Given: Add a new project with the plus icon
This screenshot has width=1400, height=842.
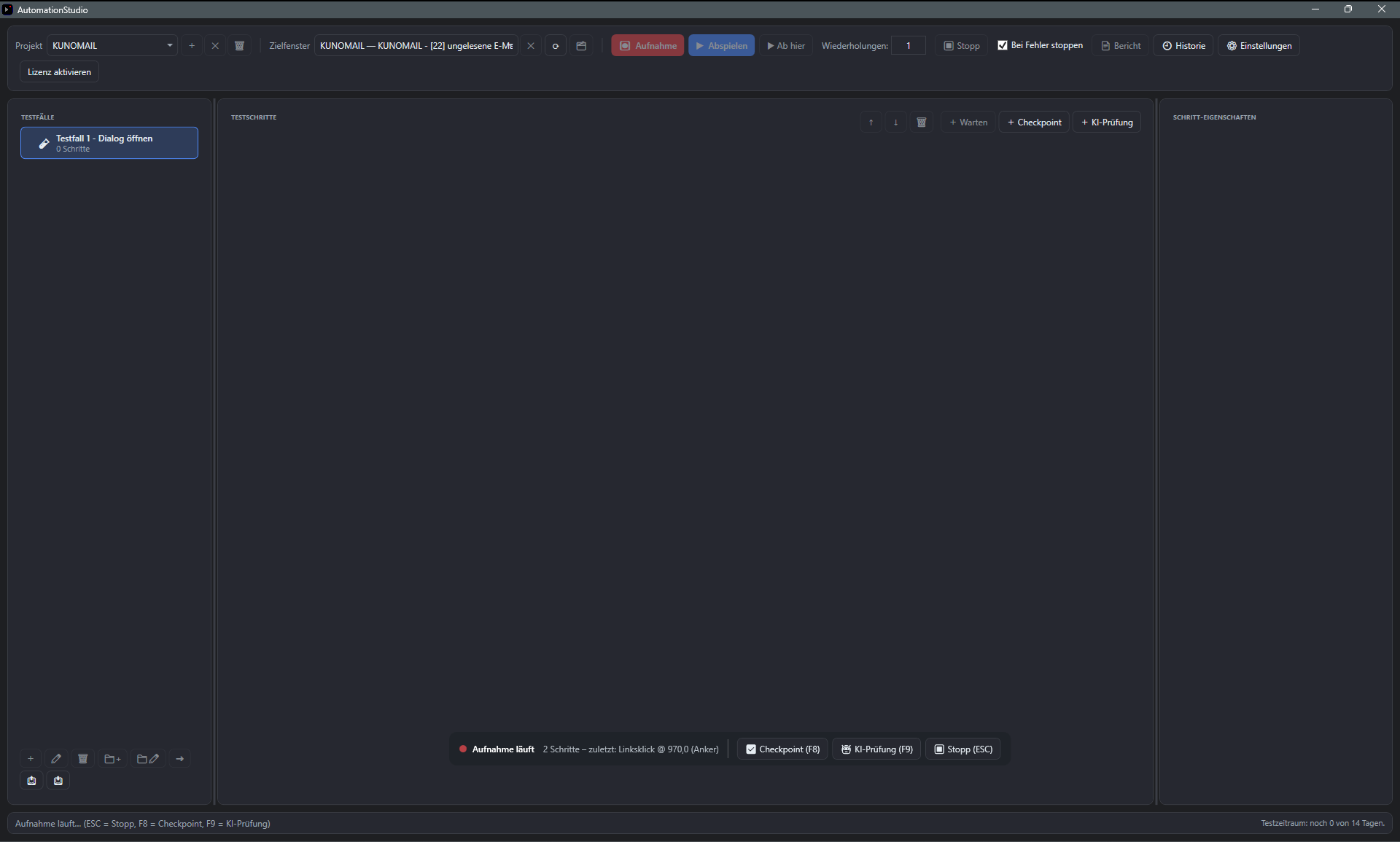Looking at the screenshot, I should coord(192,46).
